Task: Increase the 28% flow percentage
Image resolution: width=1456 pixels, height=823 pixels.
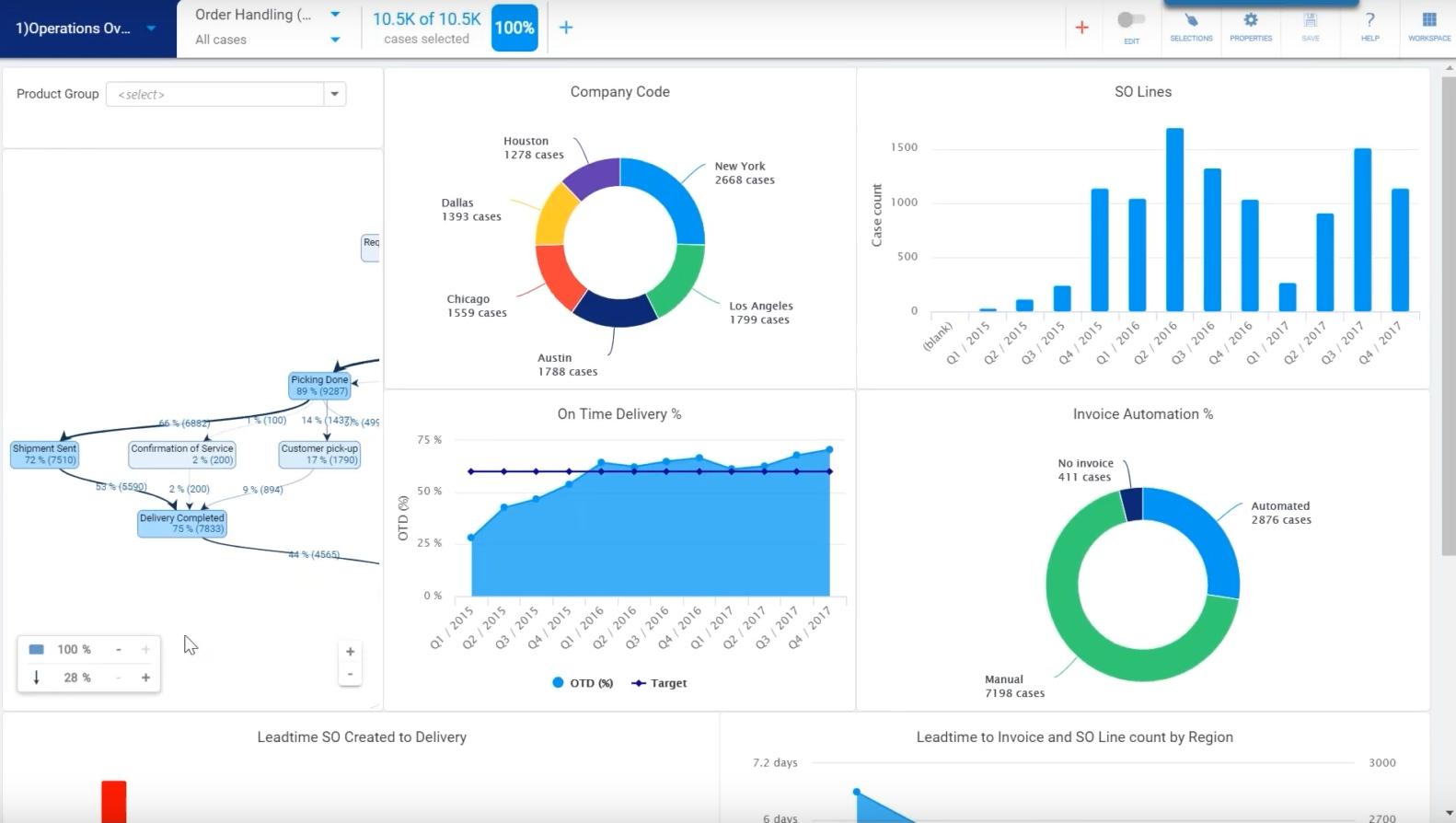Action: (145, 678)
